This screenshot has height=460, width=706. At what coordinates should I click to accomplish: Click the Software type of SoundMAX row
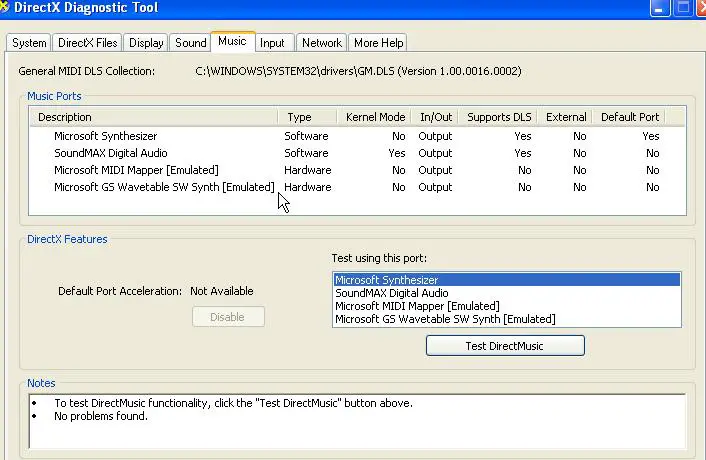[306, 153]
